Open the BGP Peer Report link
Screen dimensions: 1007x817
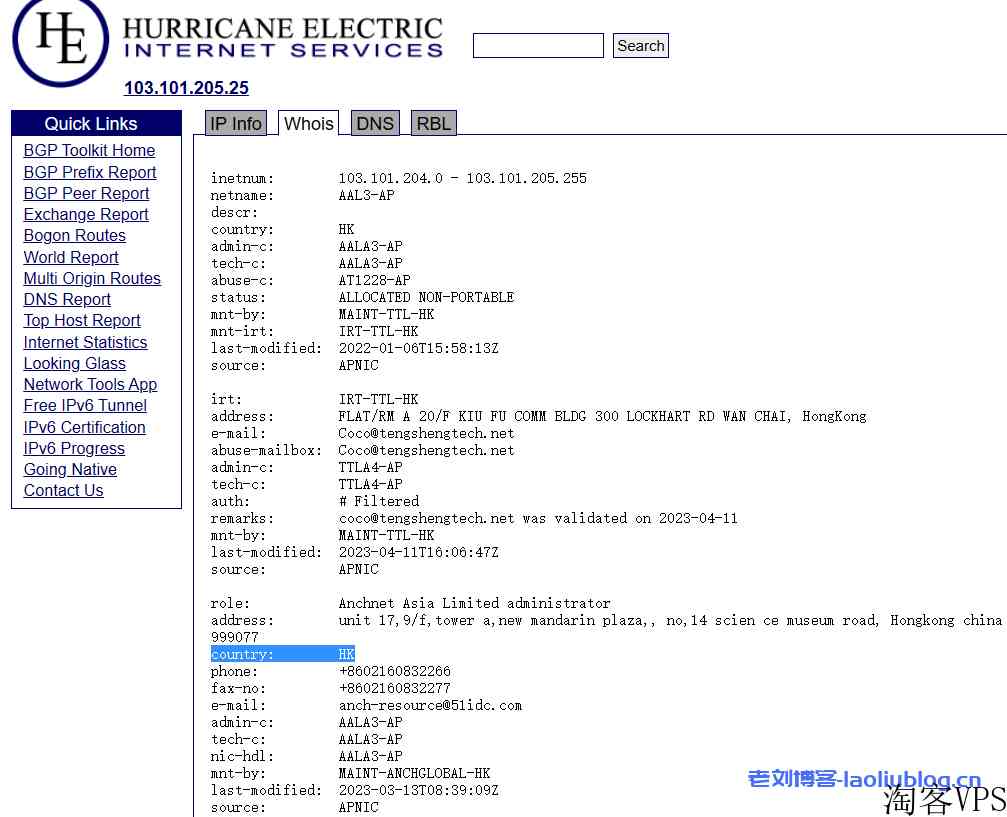[x=86, y=193]
